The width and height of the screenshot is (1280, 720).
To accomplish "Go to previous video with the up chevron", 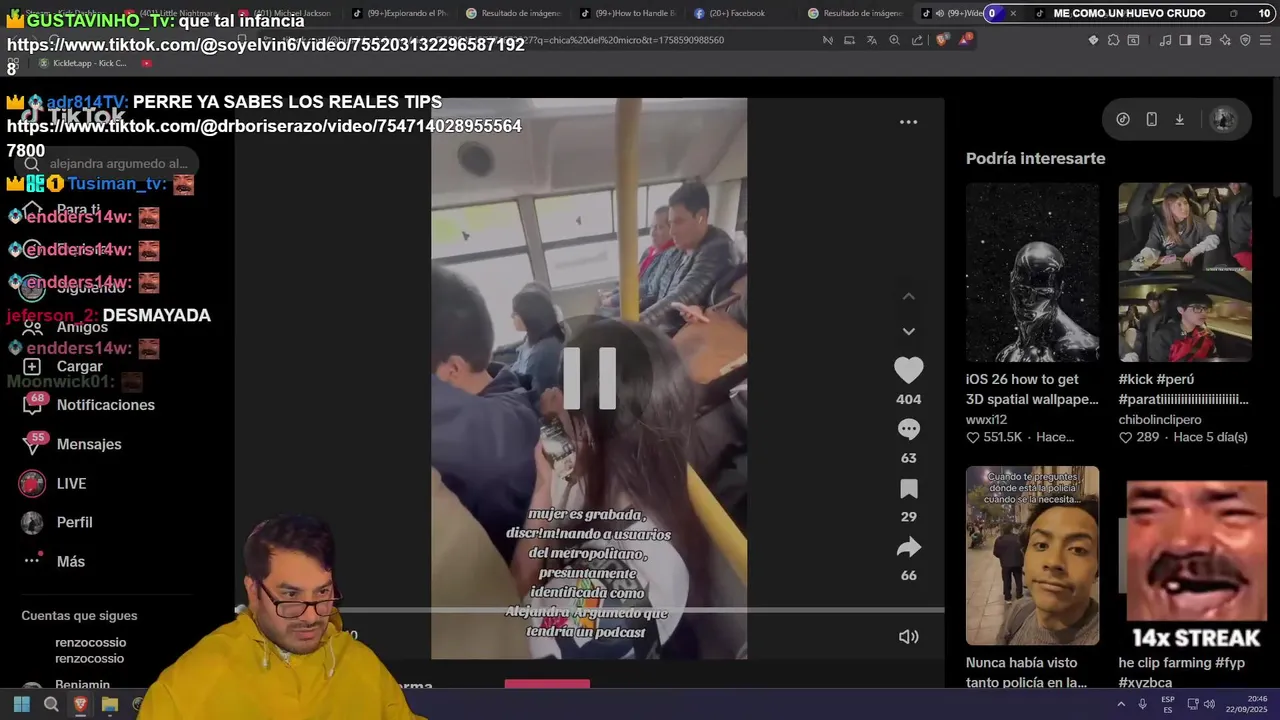I will (908, 296).
